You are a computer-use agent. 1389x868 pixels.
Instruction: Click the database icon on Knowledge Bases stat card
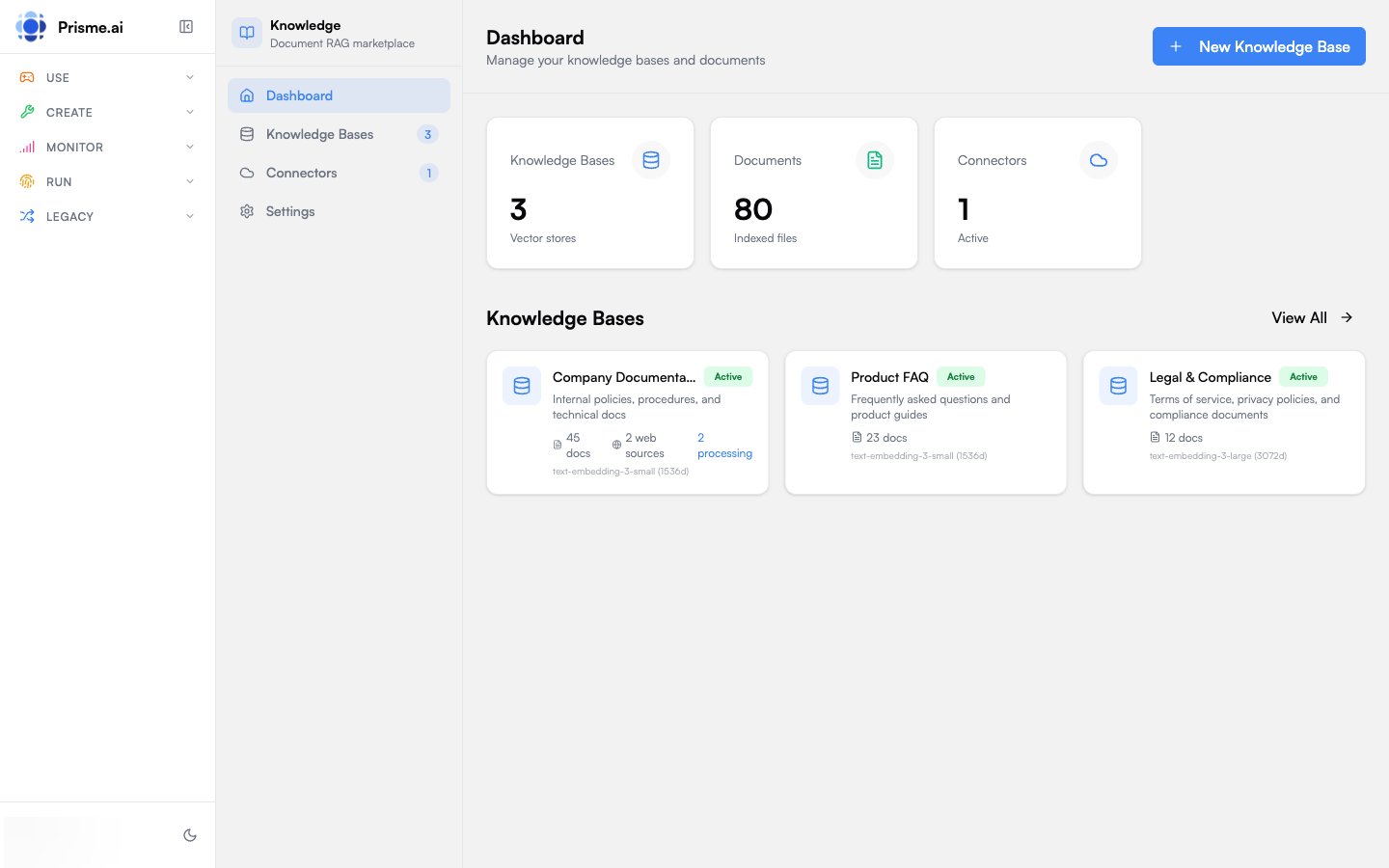tap(651, 160)
